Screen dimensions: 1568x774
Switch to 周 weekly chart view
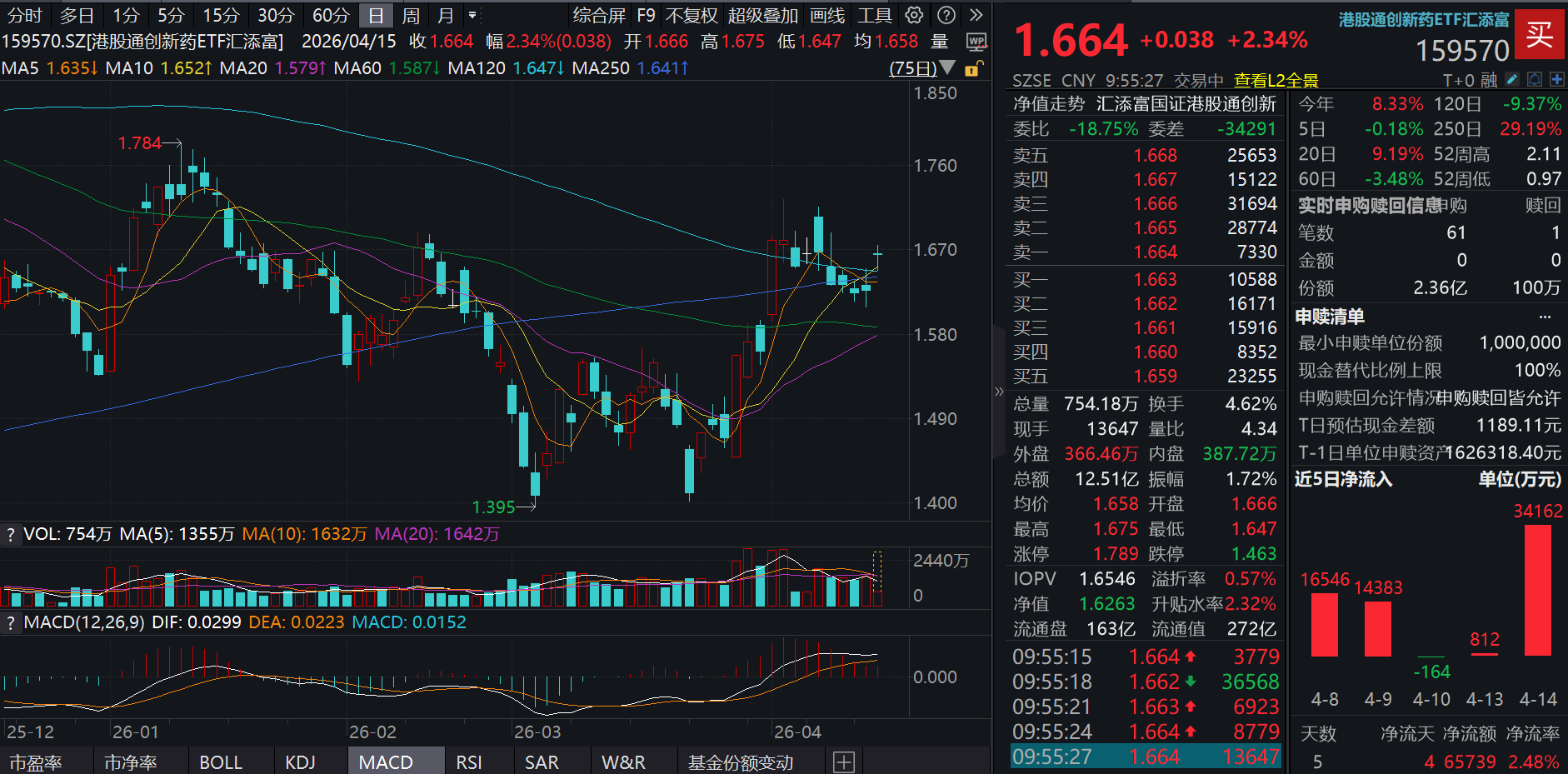(410, 15)
